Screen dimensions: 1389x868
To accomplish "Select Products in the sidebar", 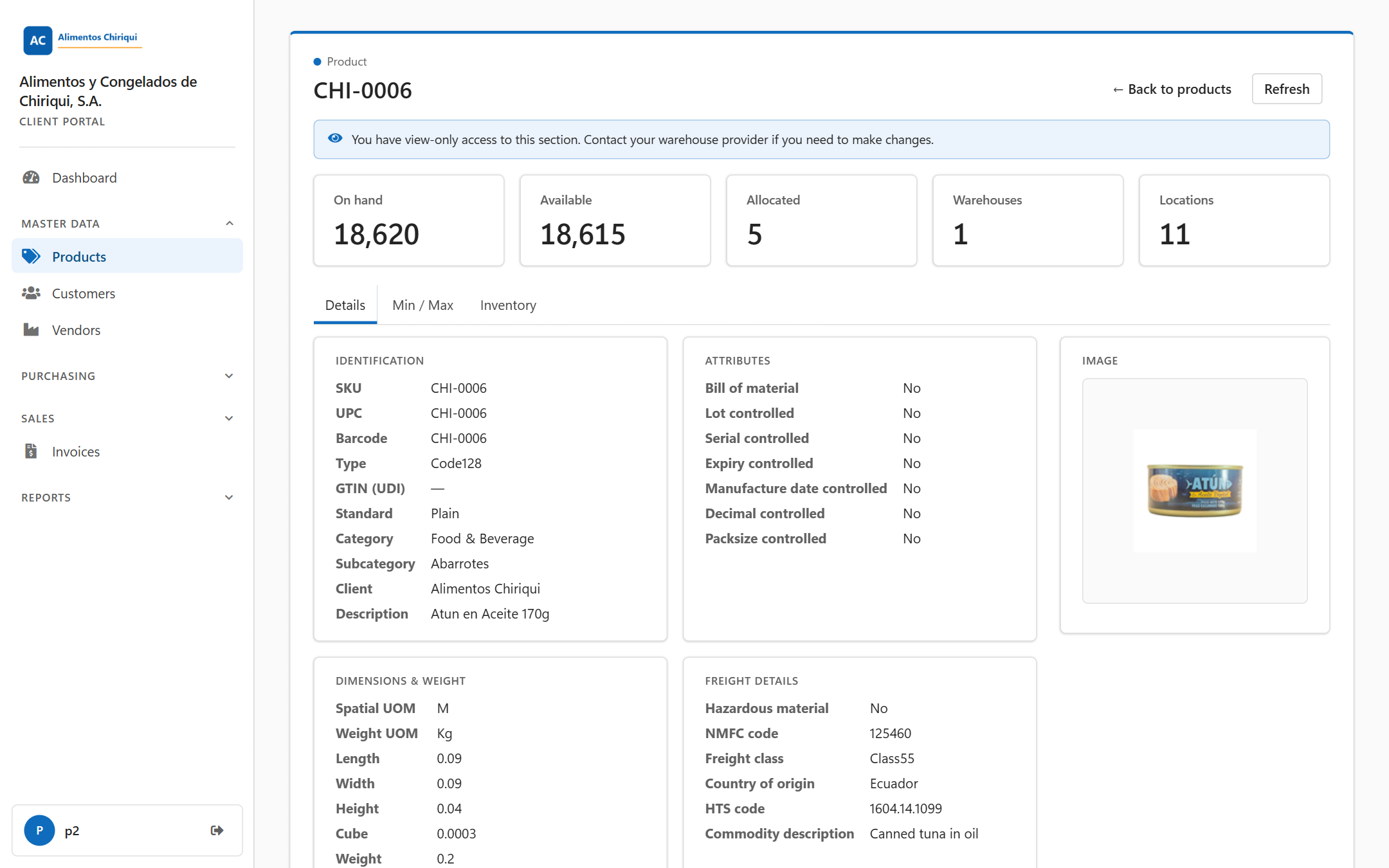I will click(127, 257).
